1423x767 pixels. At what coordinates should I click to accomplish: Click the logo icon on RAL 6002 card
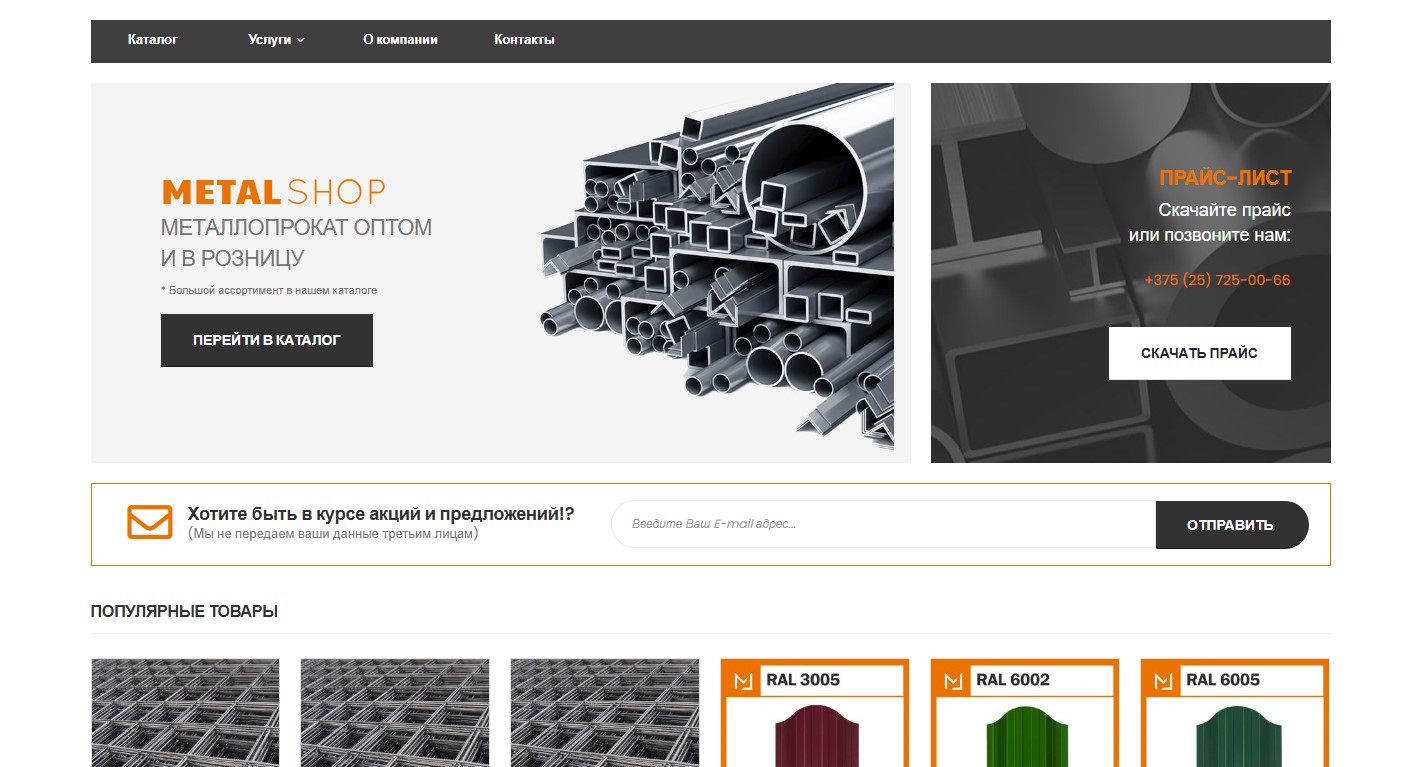(x=952, y=681)
